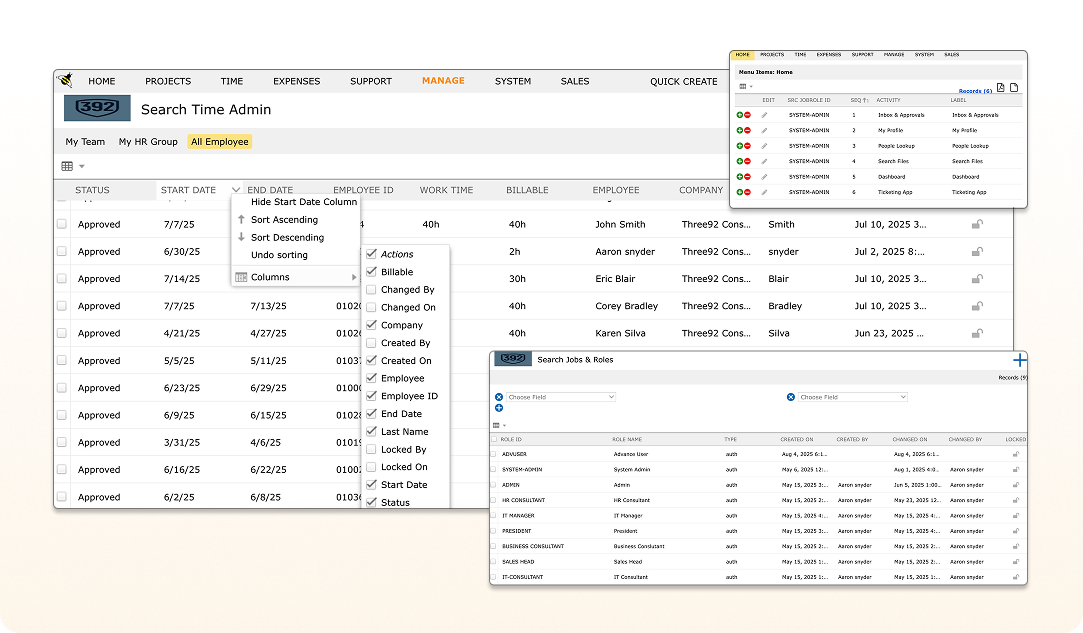The width and height of the screenshot is (1083, 633).
Task: Click the ROLE NAME column header
Action: pyautogui.click(x=626, y=440)
